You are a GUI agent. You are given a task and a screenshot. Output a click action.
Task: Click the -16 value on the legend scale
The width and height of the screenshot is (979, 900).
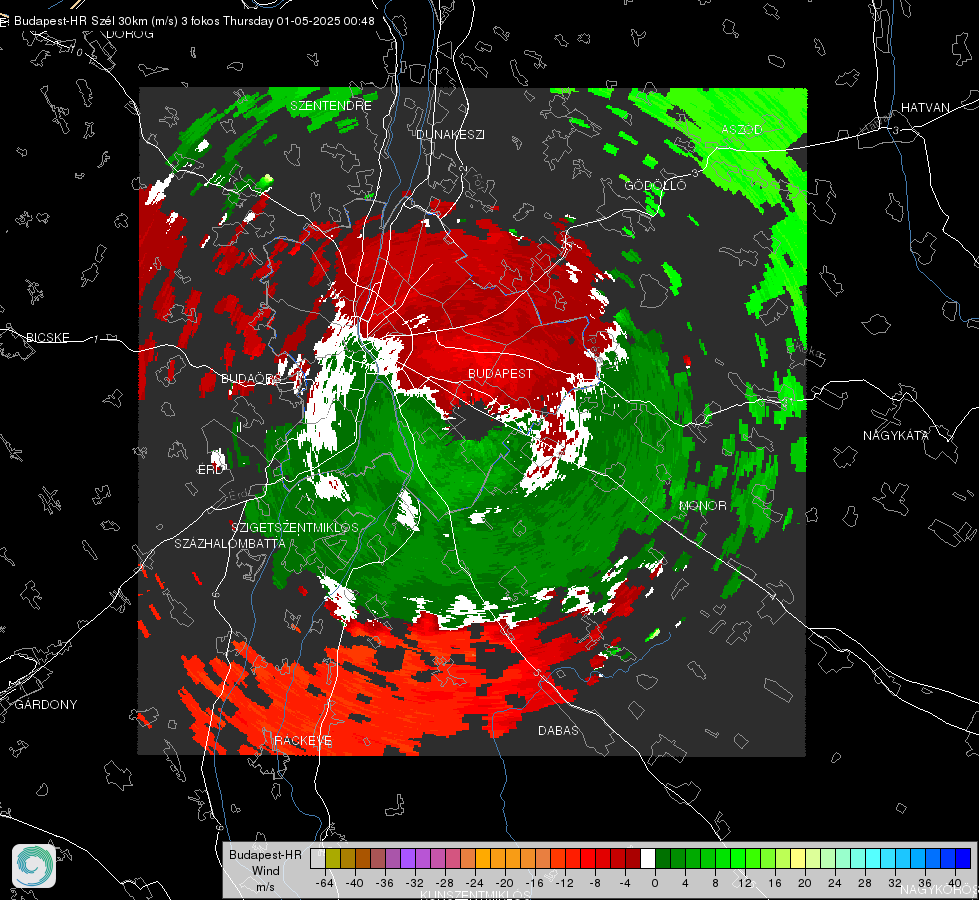pyautogui.click(x=534, y=883)
